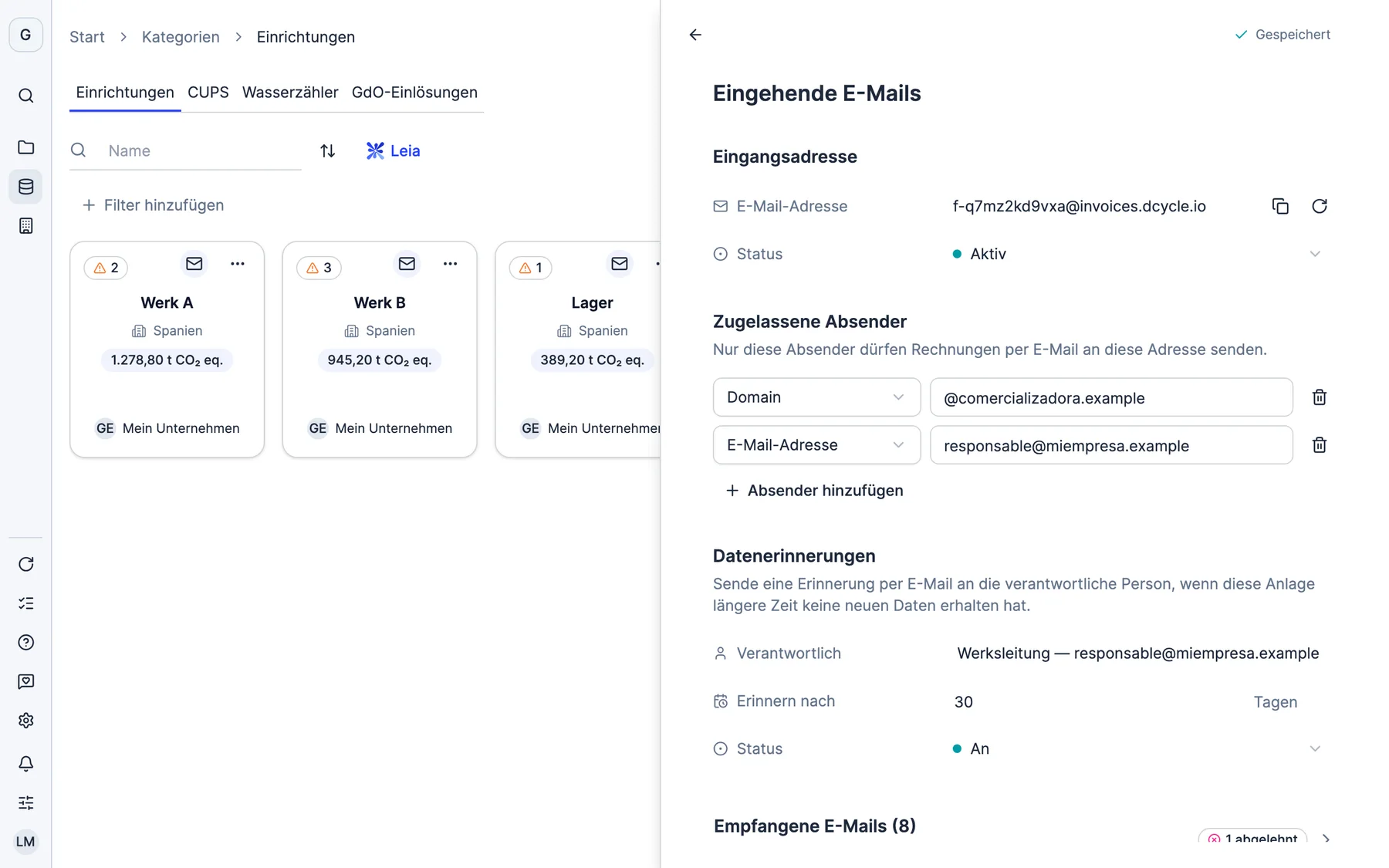This screenshot has height=868, width=1389.
Task: Open more options on Werk B card
Action: (451, 264)
